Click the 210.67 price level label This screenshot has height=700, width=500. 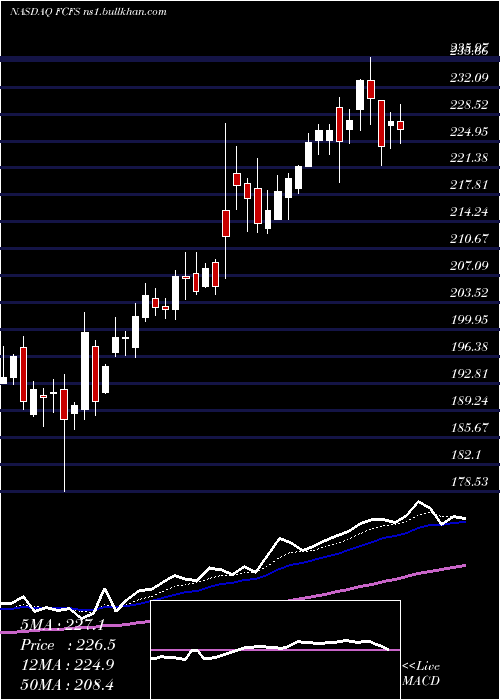pyautogui.click(x=469, y=239)
